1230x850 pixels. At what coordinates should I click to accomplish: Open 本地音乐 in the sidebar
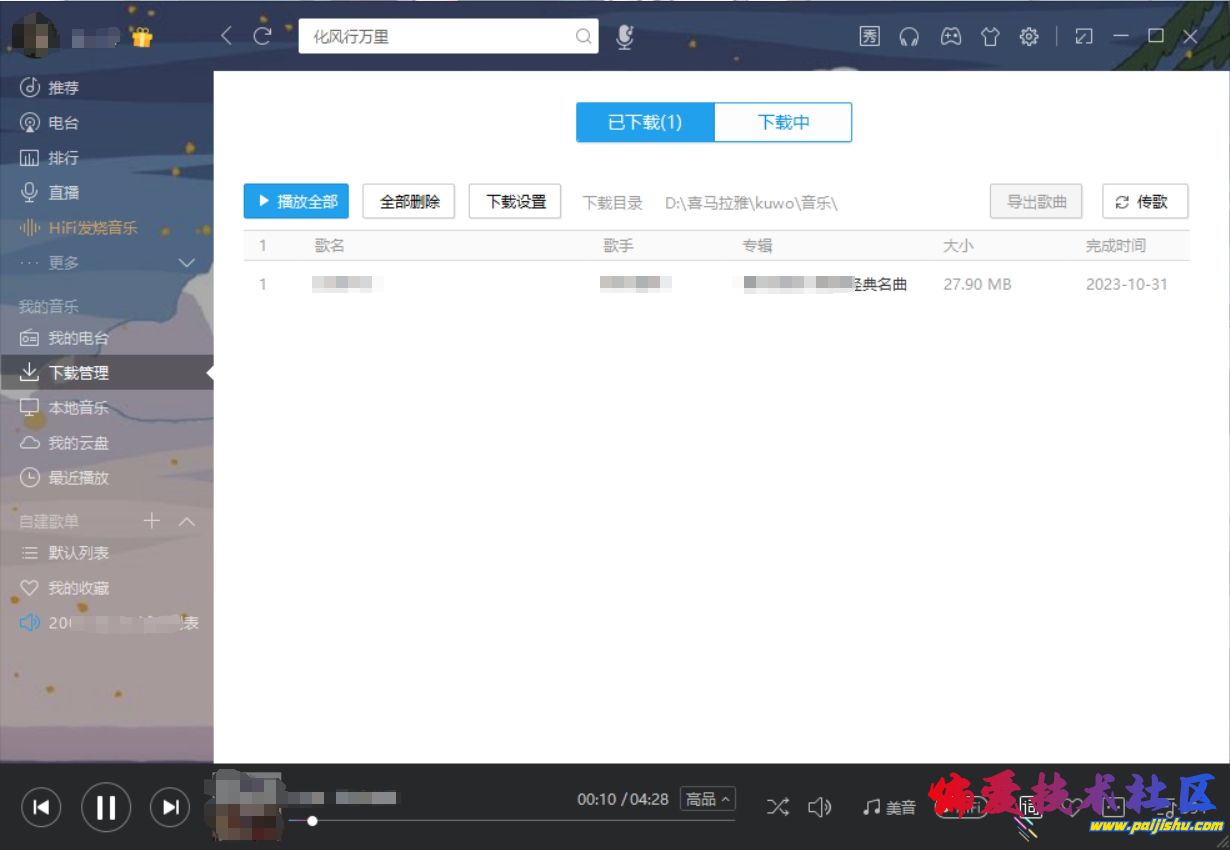[x=80, y=407]
